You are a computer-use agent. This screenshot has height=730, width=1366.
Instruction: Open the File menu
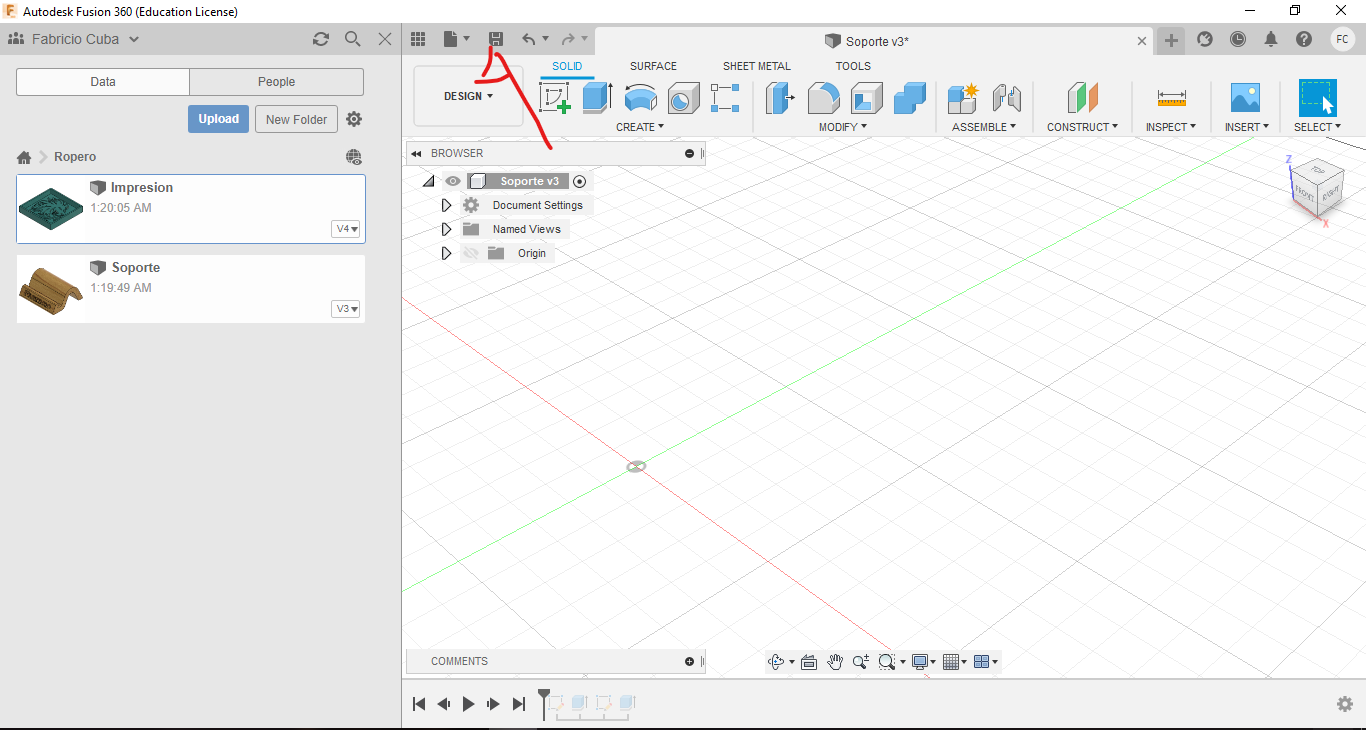click(x=456, y=39)
